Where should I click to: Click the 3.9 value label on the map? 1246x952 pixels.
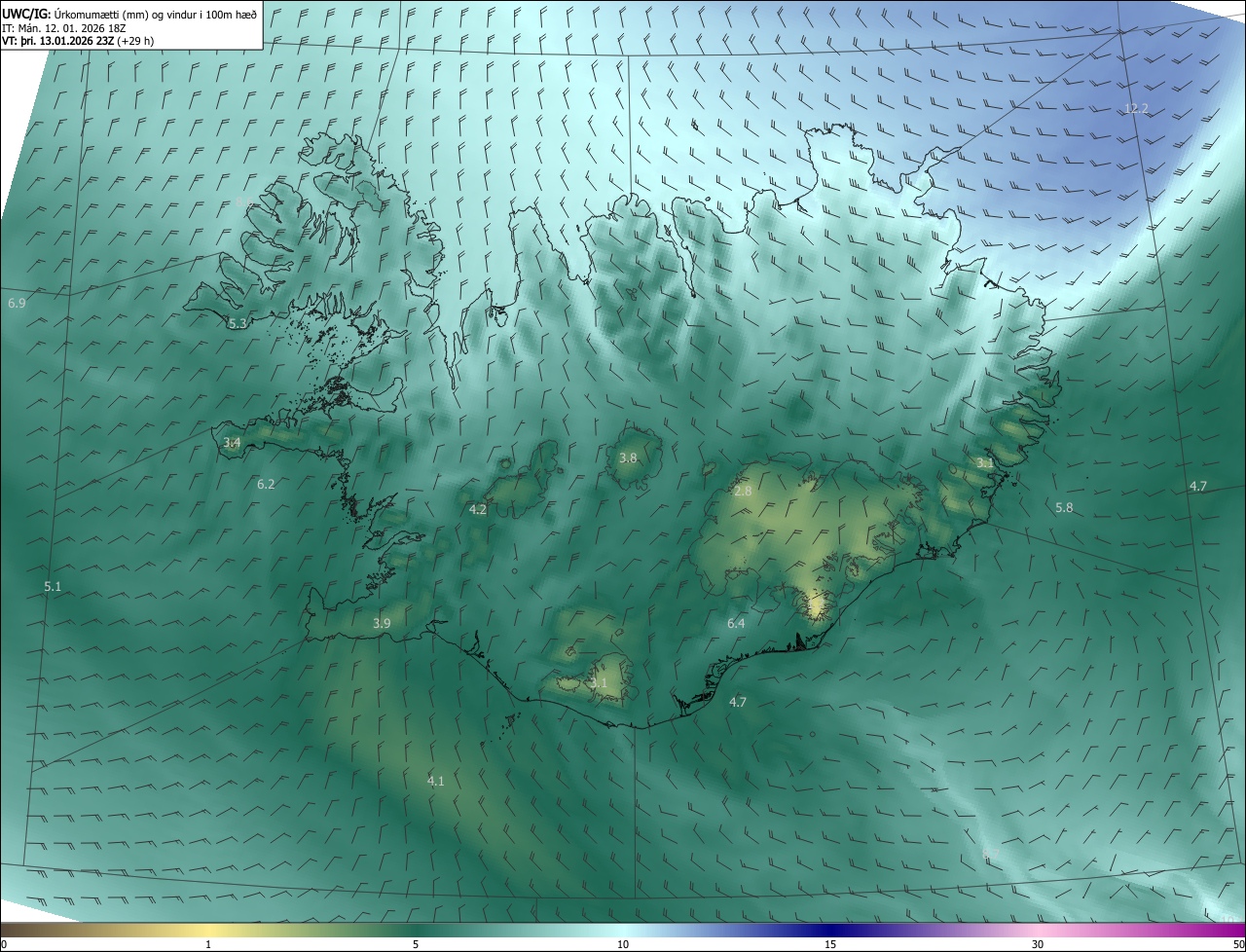click(382, 623)
